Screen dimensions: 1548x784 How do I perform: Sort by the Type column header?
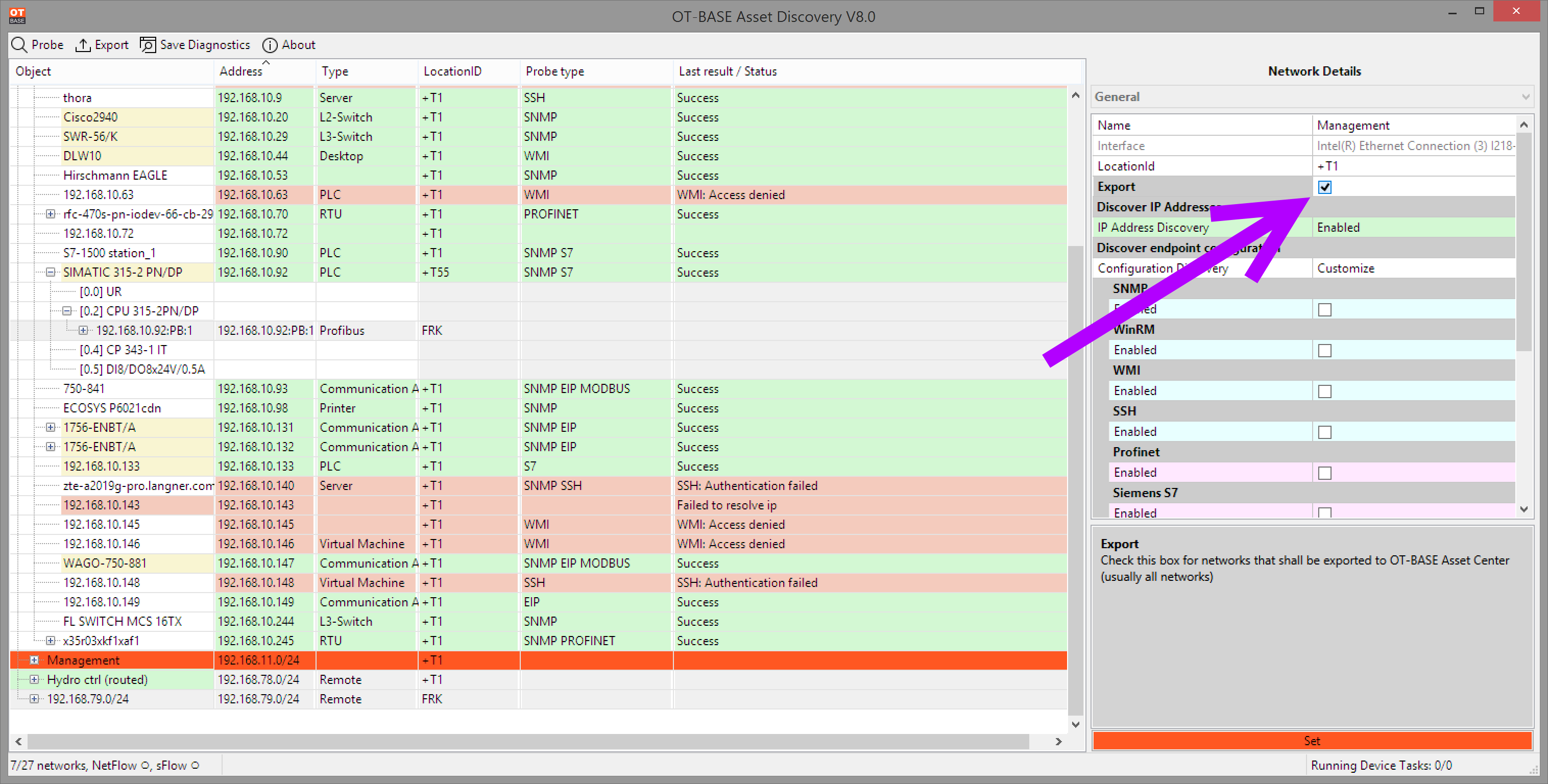(367, 71)
